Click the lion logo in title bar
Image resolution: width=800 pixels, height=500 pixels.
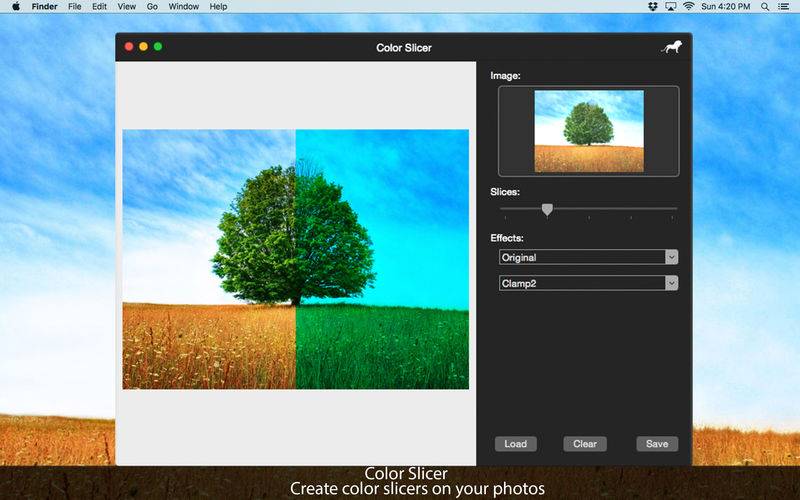[x=671, y=47]
